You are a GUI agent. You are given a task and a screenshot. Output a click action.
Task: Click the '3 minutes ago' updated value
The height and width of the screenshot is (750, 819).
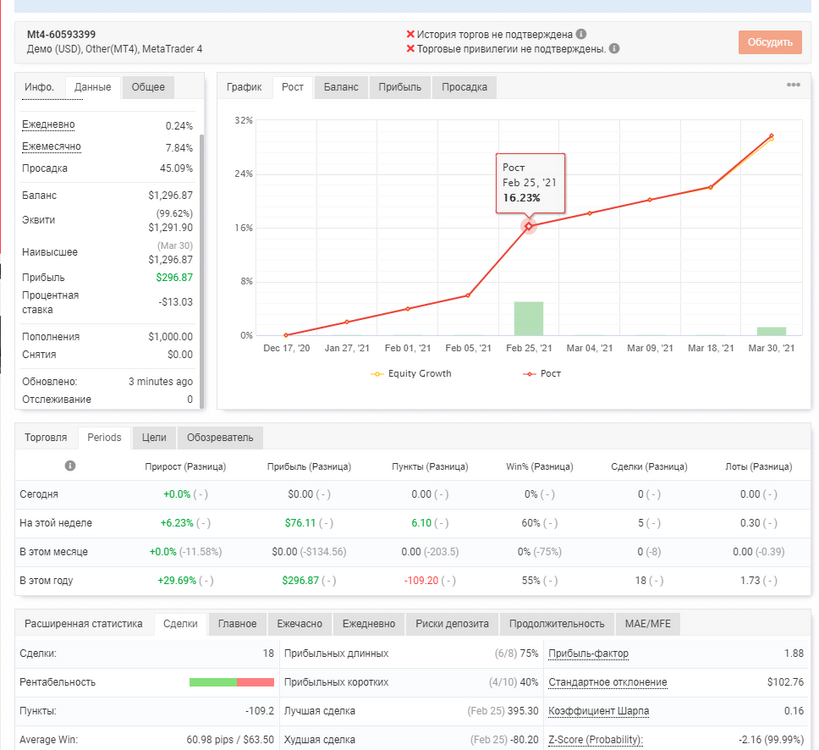(160, 382)
